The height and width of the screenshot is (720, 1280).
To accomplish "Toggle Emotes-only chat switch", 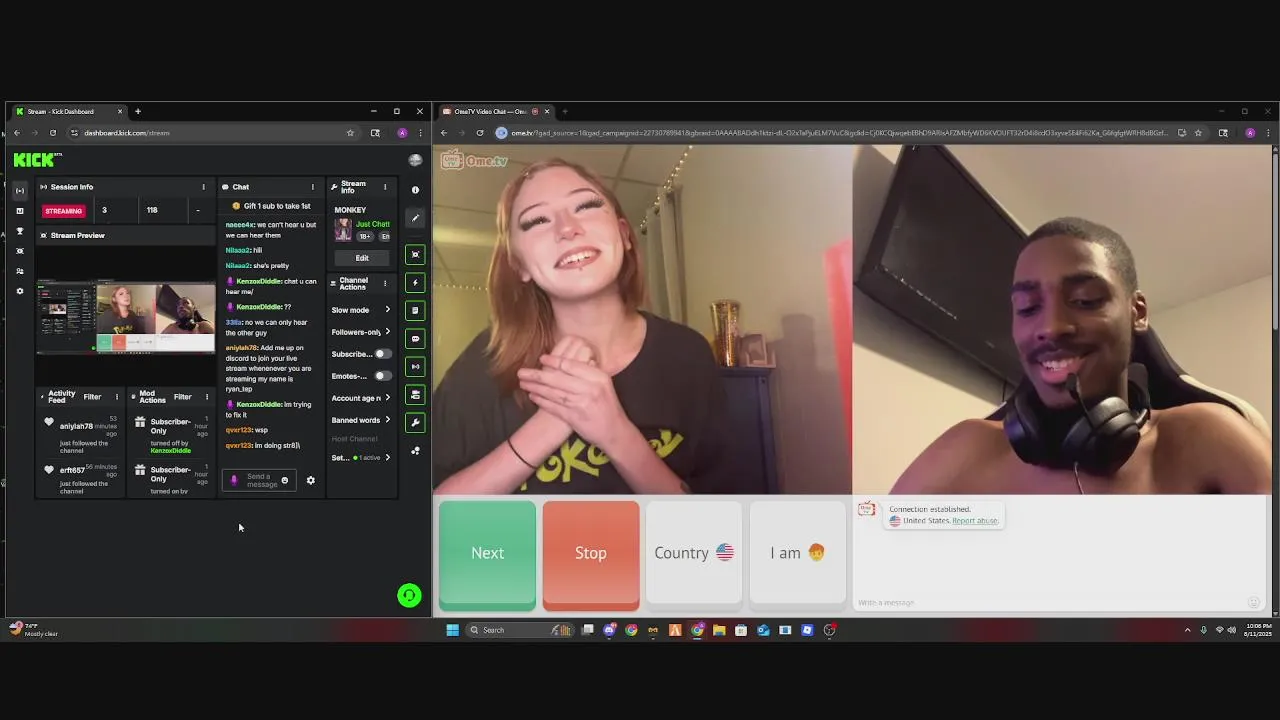I will pyautogui.click(x=381, y=376).
